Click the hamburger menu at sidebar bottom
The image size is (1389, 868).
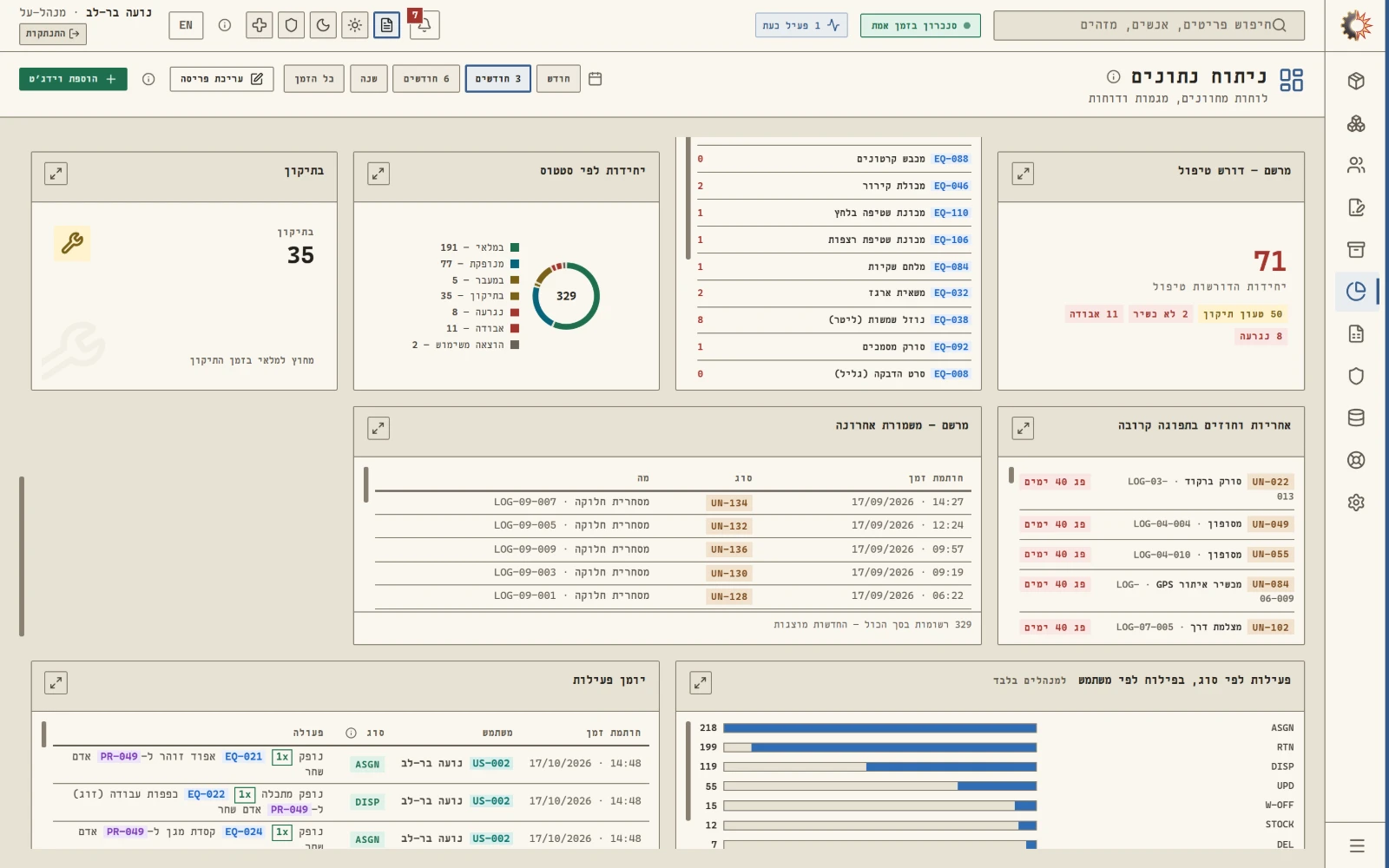(x=1357, y=845)
